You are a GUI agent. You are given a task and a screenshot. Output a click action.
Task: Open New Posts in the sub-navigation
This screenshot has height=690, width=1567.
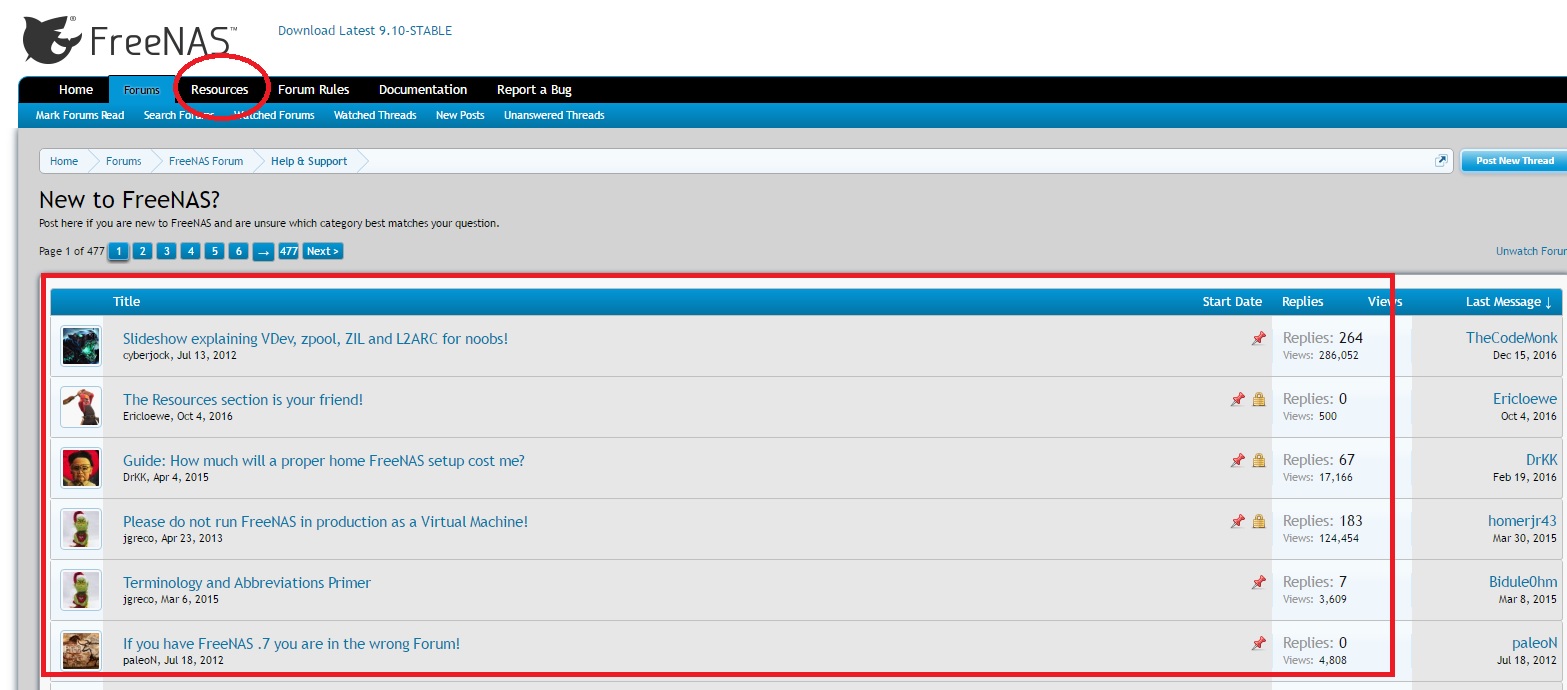[460, 115]
